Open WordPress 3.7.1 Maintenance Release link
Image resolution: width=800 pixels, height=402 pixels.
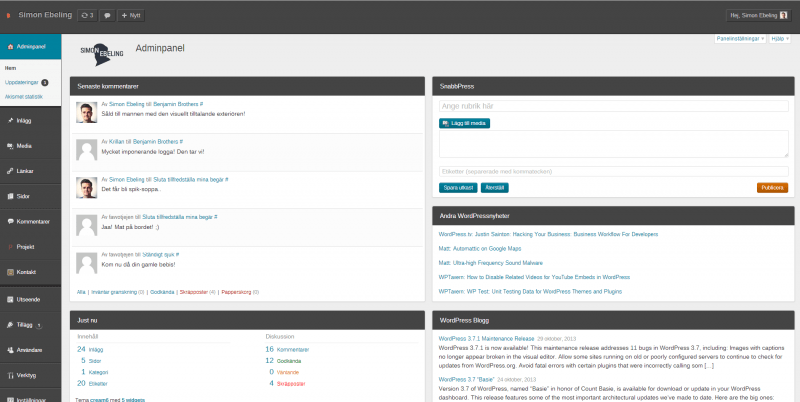click(x=486, y=339)
